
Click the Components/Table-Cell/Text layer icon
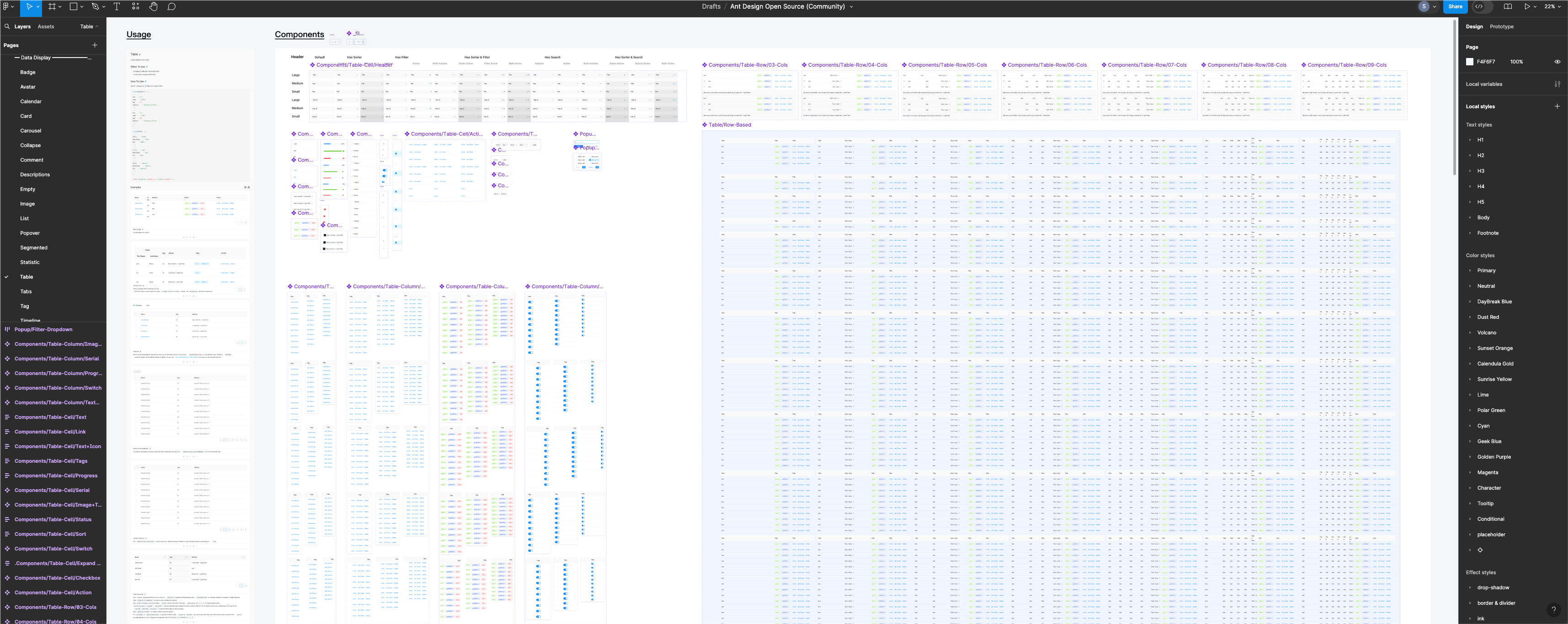point(7,417)
